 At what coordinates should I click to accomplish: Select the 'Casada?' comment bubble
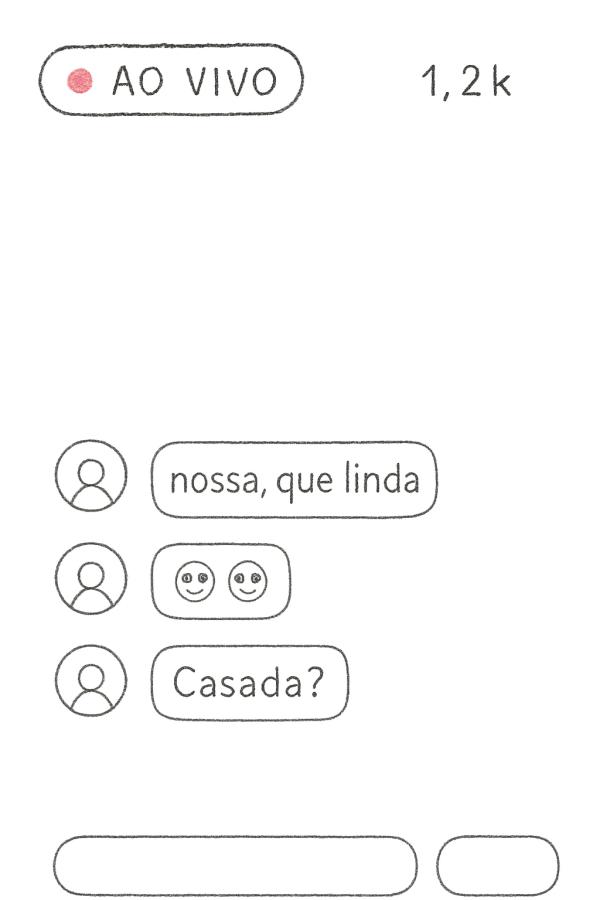point(250,682)
